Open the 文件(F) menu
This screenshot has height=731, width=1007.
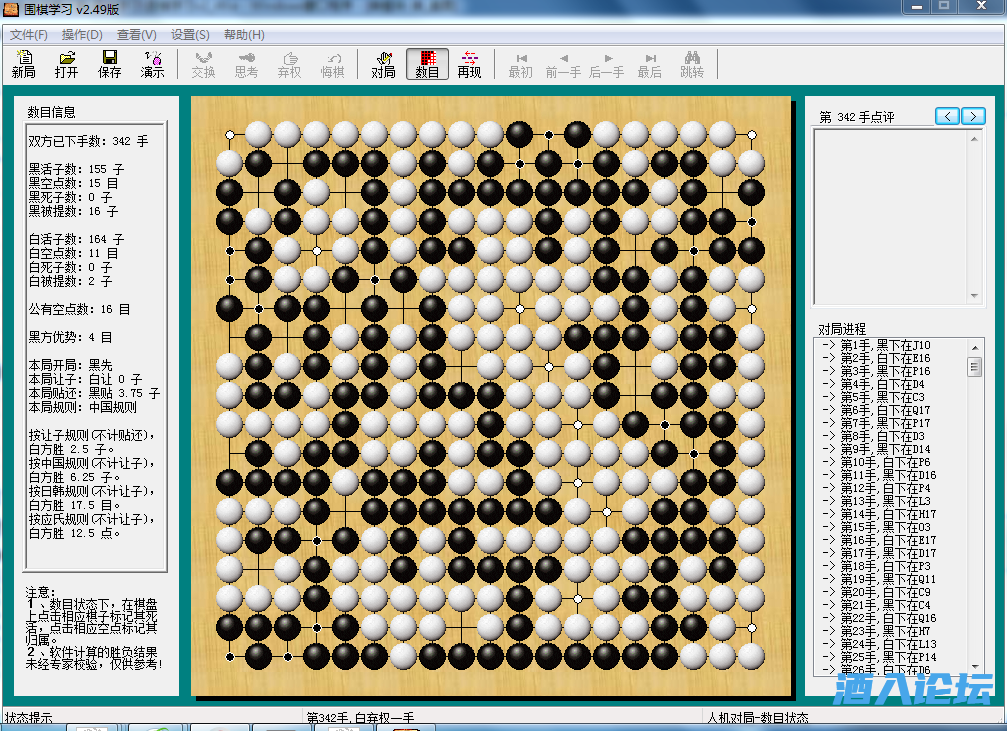pyautogui.click(x=29, y=35)
